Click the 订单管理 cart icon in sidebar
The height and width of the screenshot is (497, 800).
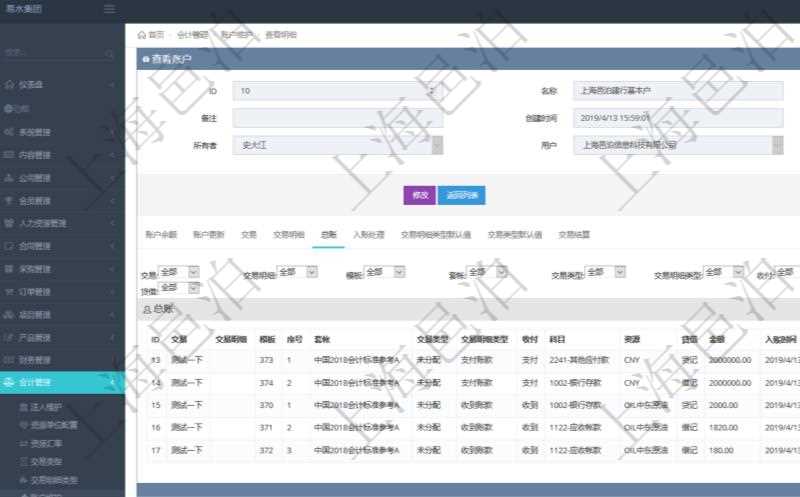click(x=9, y=292)
